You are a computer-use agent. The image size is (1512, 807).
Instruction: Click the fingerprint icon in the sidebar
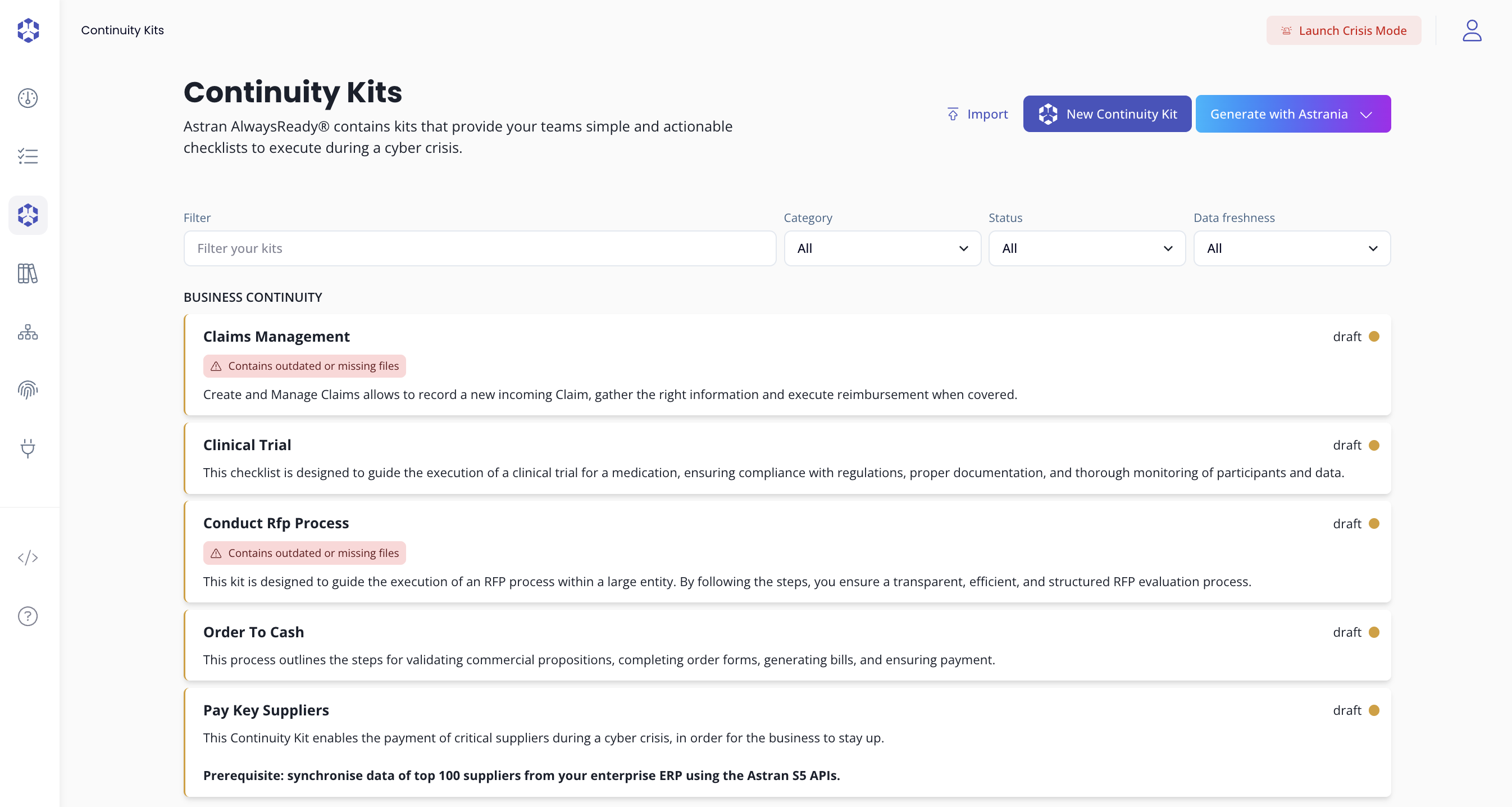[x=28, y=389]
